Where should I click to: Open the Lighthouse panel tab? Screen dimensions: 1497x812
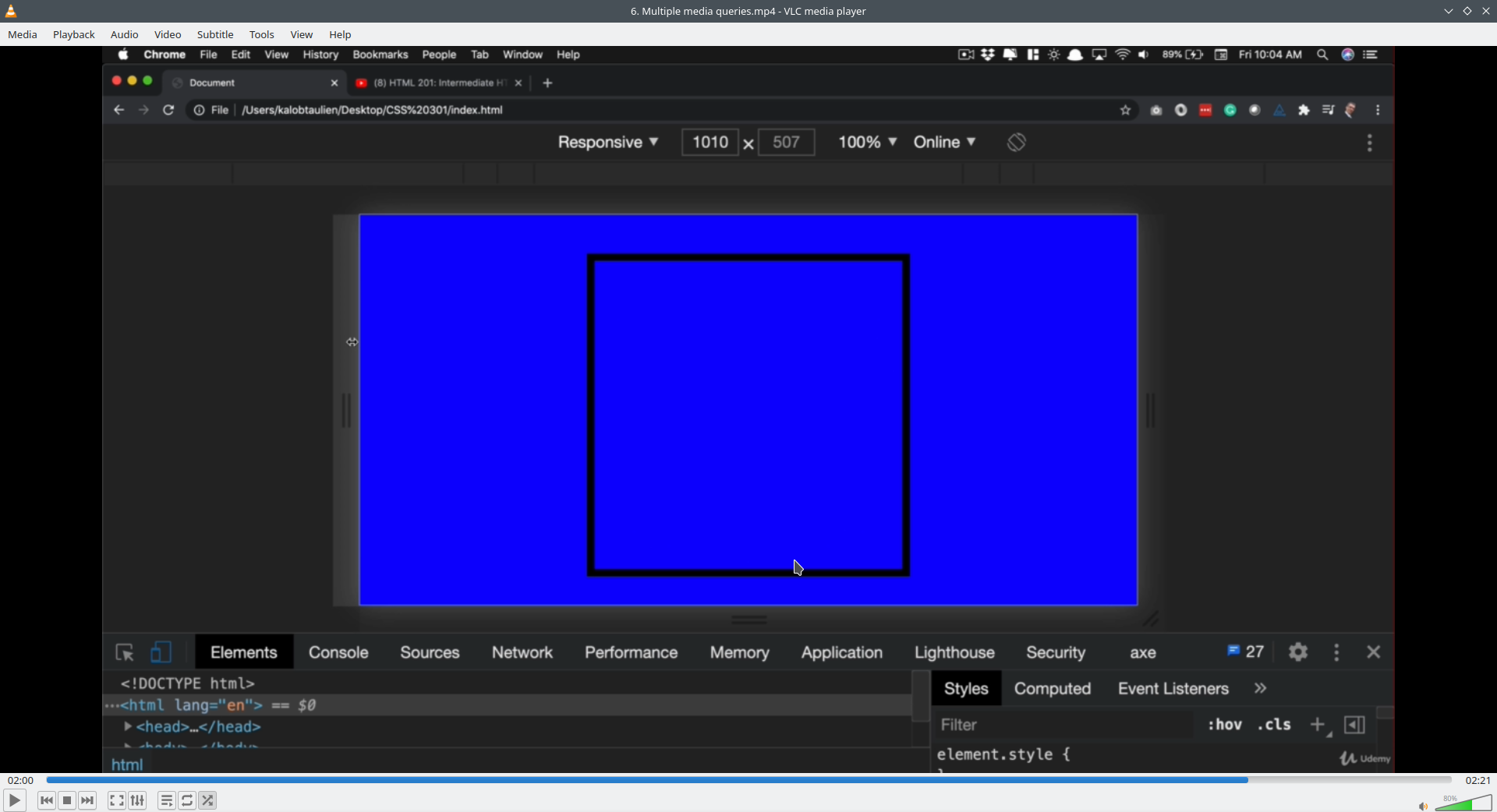tap(954, 652)
